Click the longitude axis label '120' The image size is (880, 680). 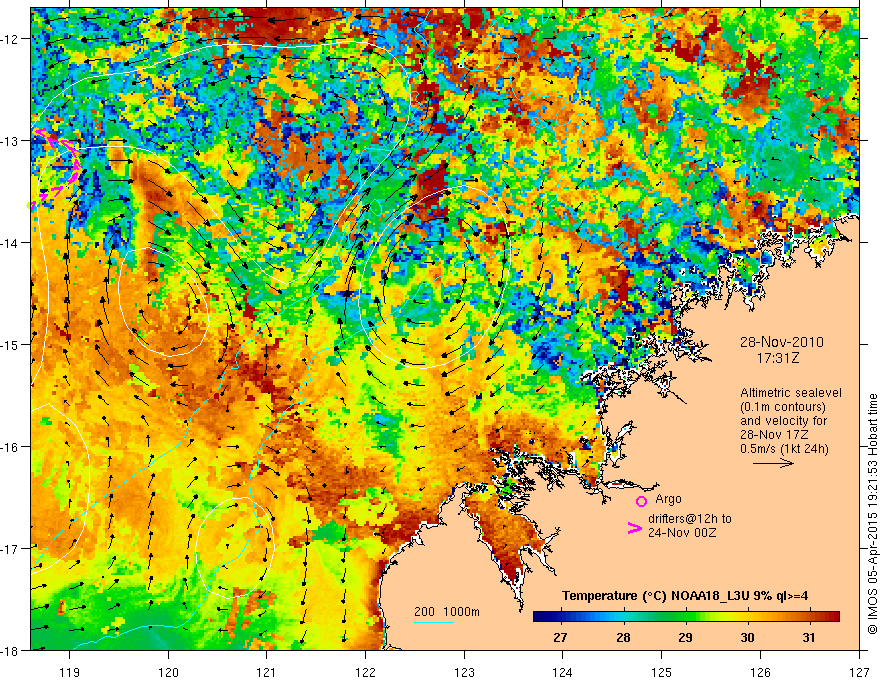168,672
